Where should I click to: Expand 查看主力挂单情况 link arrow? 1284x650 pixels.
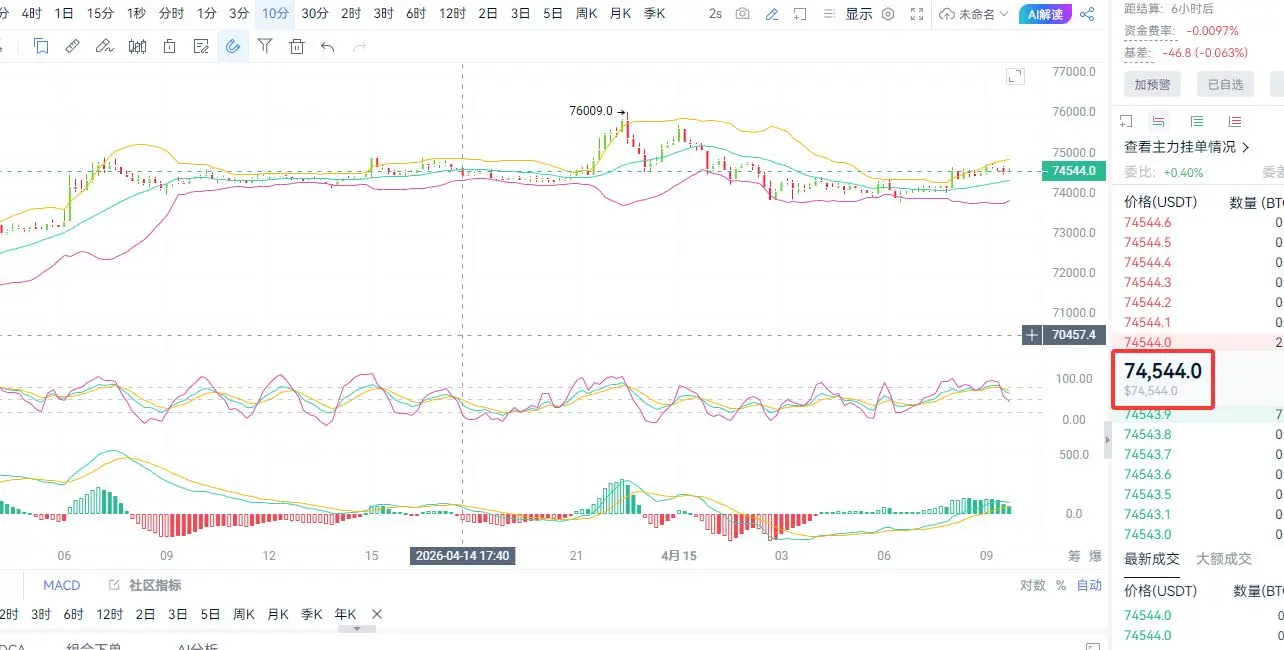click(x=1245, y=147)
